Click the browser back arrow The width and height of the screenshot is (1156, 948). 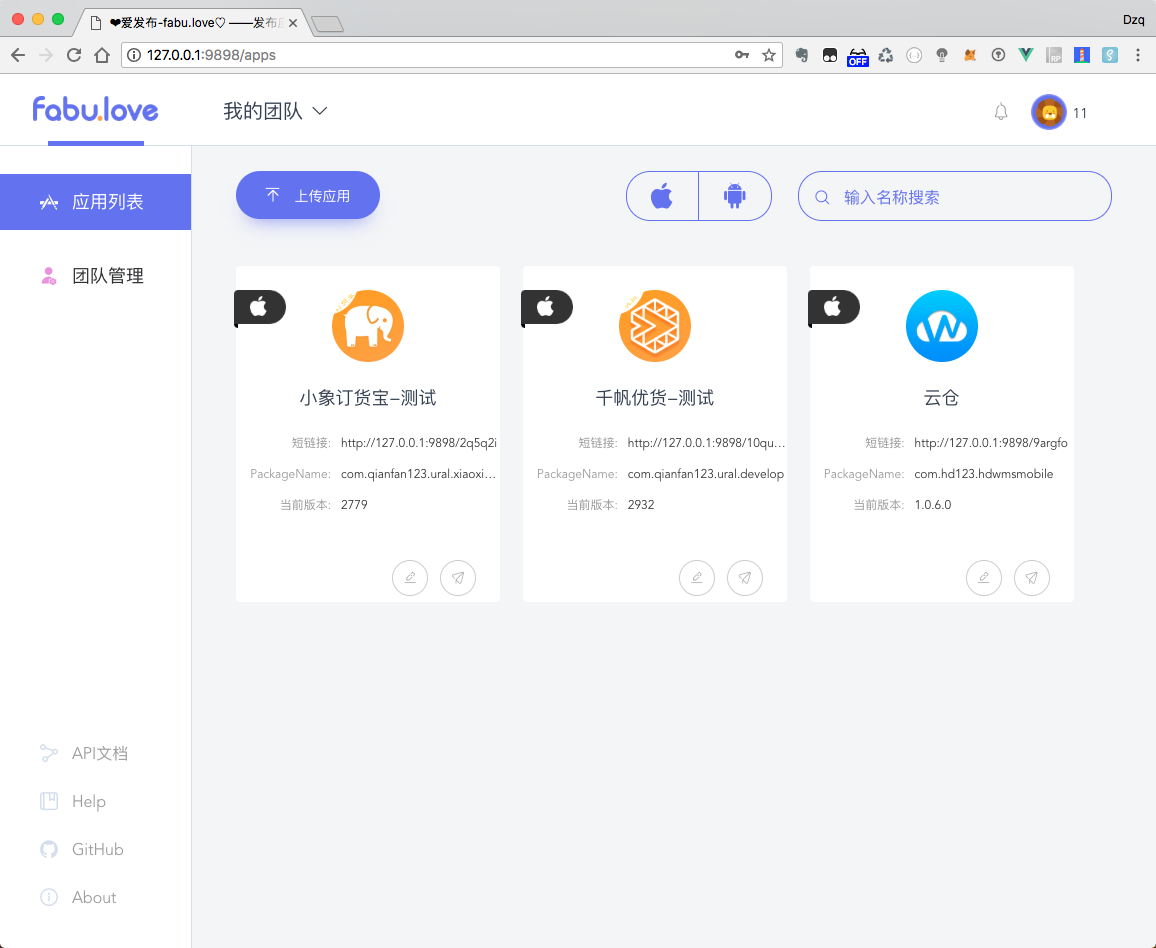[18, 55]
